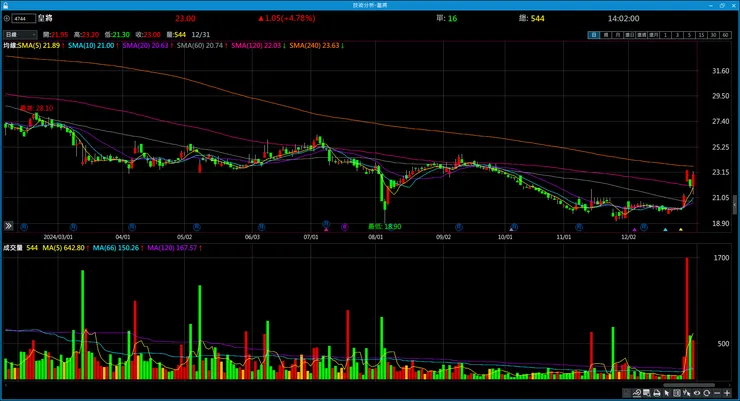Viewport: 740px width, 401px height.
Task: Focus the stock code field showing 4744
Action: click(x=24, y=18)
